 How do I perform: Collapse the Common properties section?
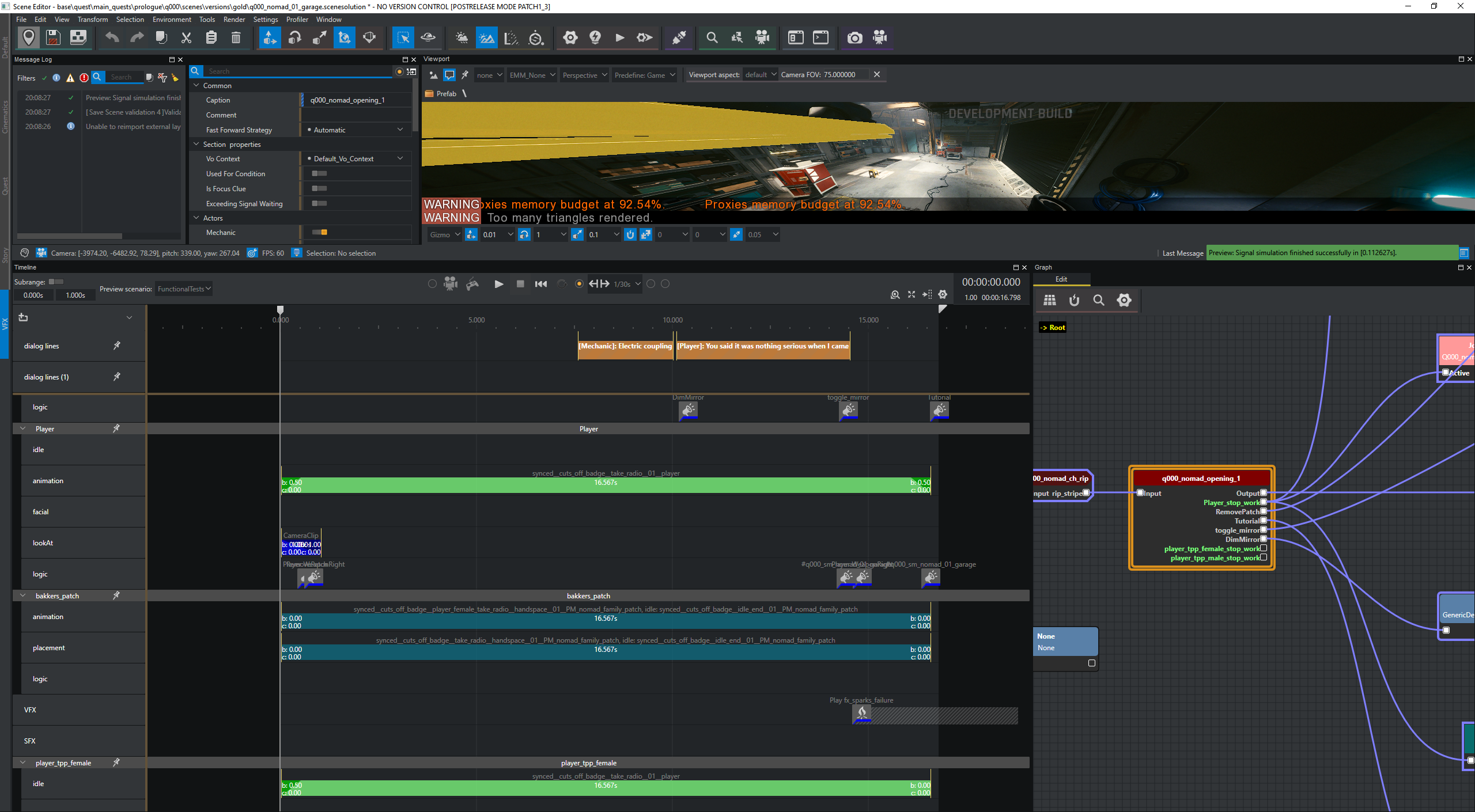pyautogui.click(x=196, y=85)
